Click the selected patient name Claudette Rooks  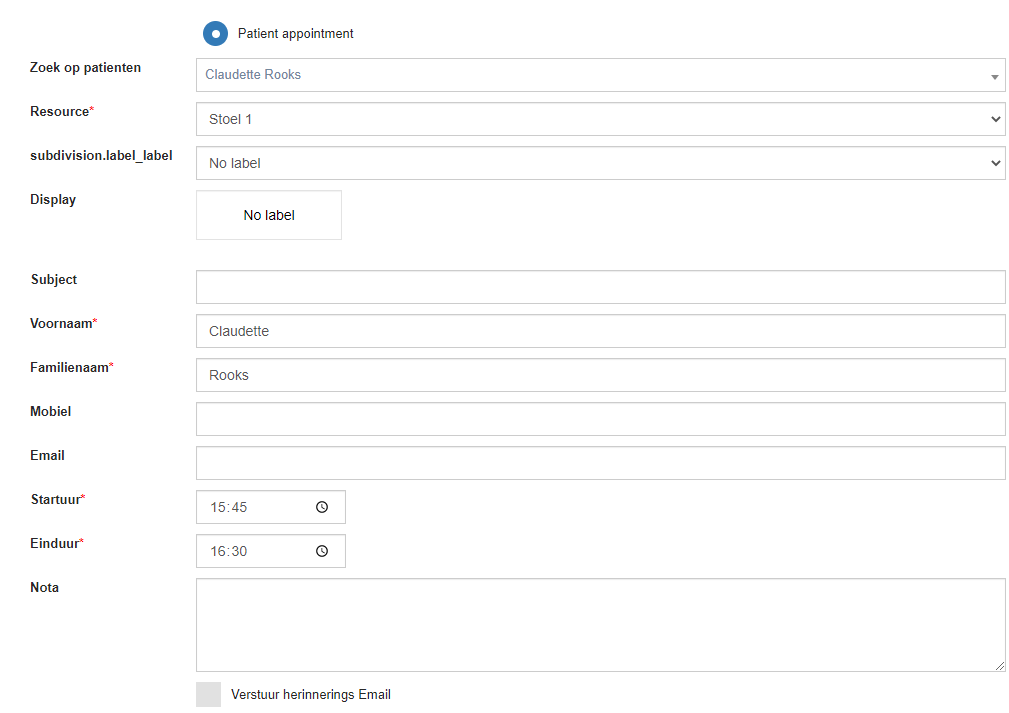coord(253,75)
